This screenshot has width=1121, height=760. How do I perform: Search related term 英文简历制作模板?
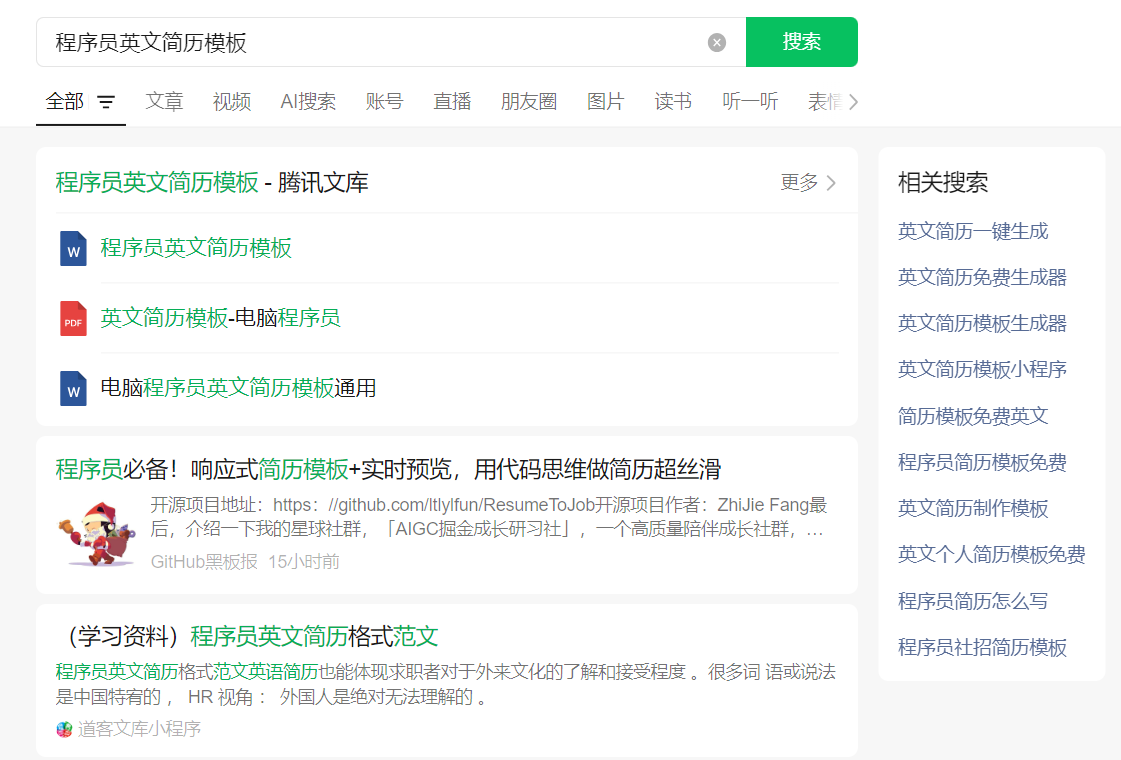tap(973, 508)
